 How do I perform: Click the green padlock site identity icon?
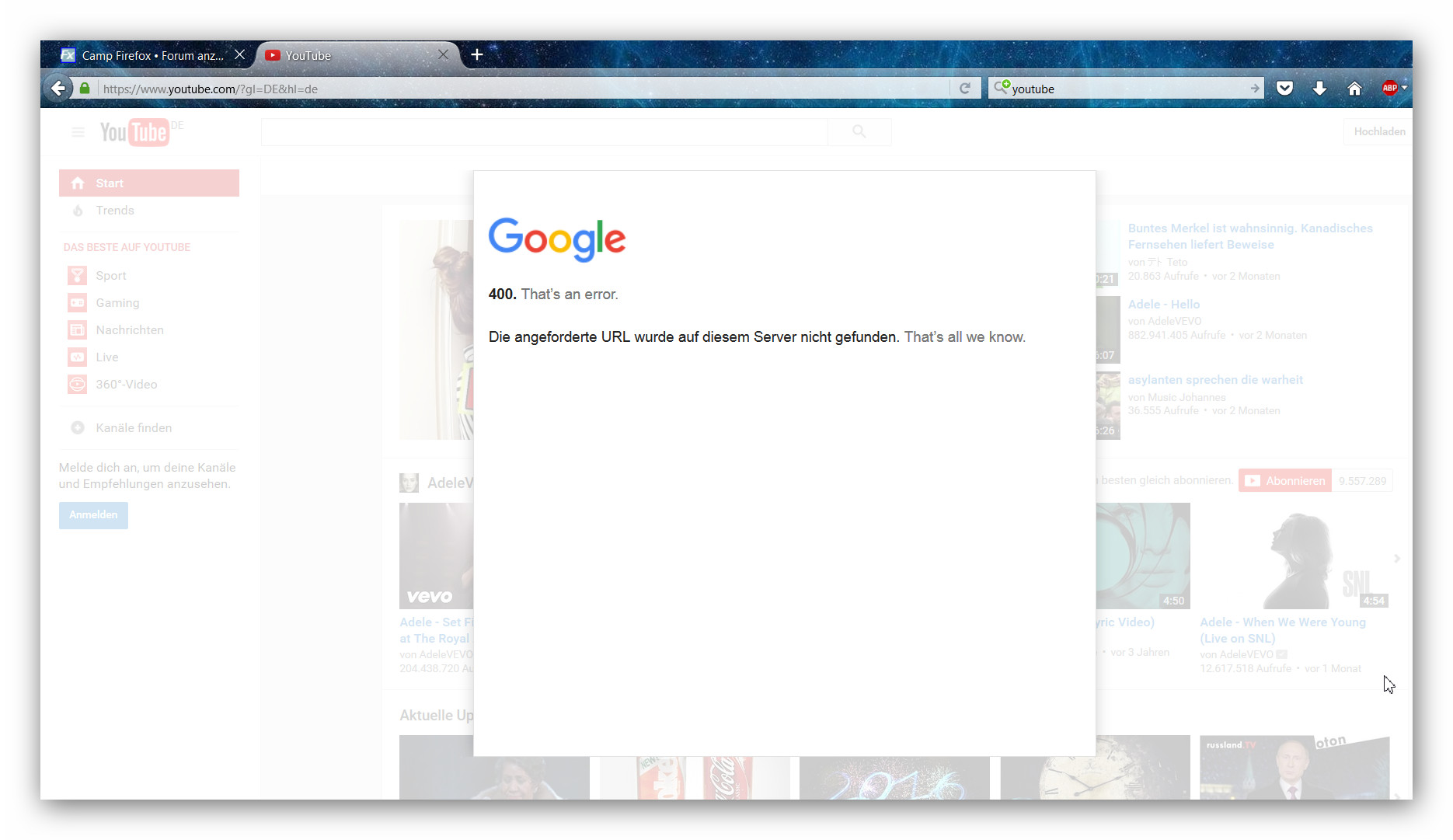85,89
